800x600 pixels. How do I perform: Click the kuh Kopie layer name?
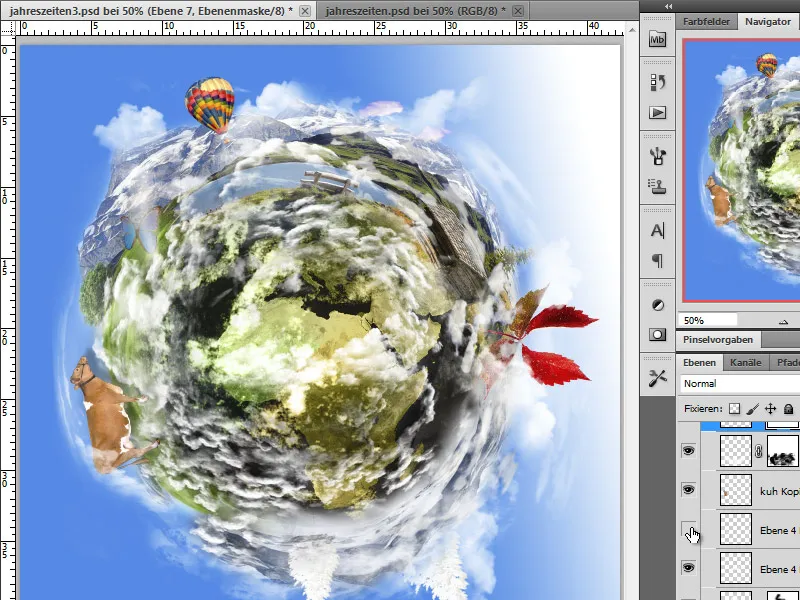point(780,491)
